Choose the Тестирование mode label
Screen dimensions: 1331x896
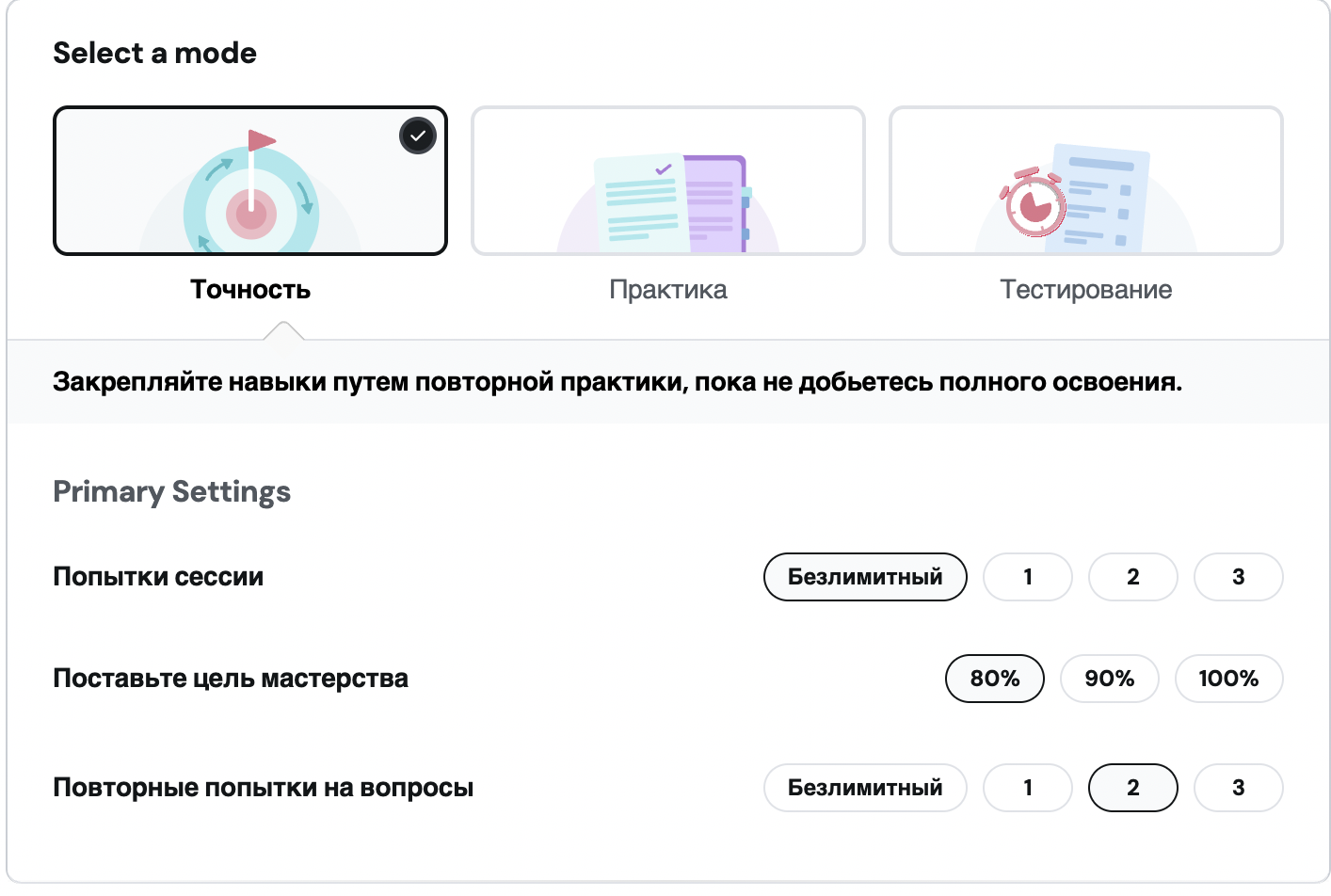pyautogui.click(x=1086, y=289)
